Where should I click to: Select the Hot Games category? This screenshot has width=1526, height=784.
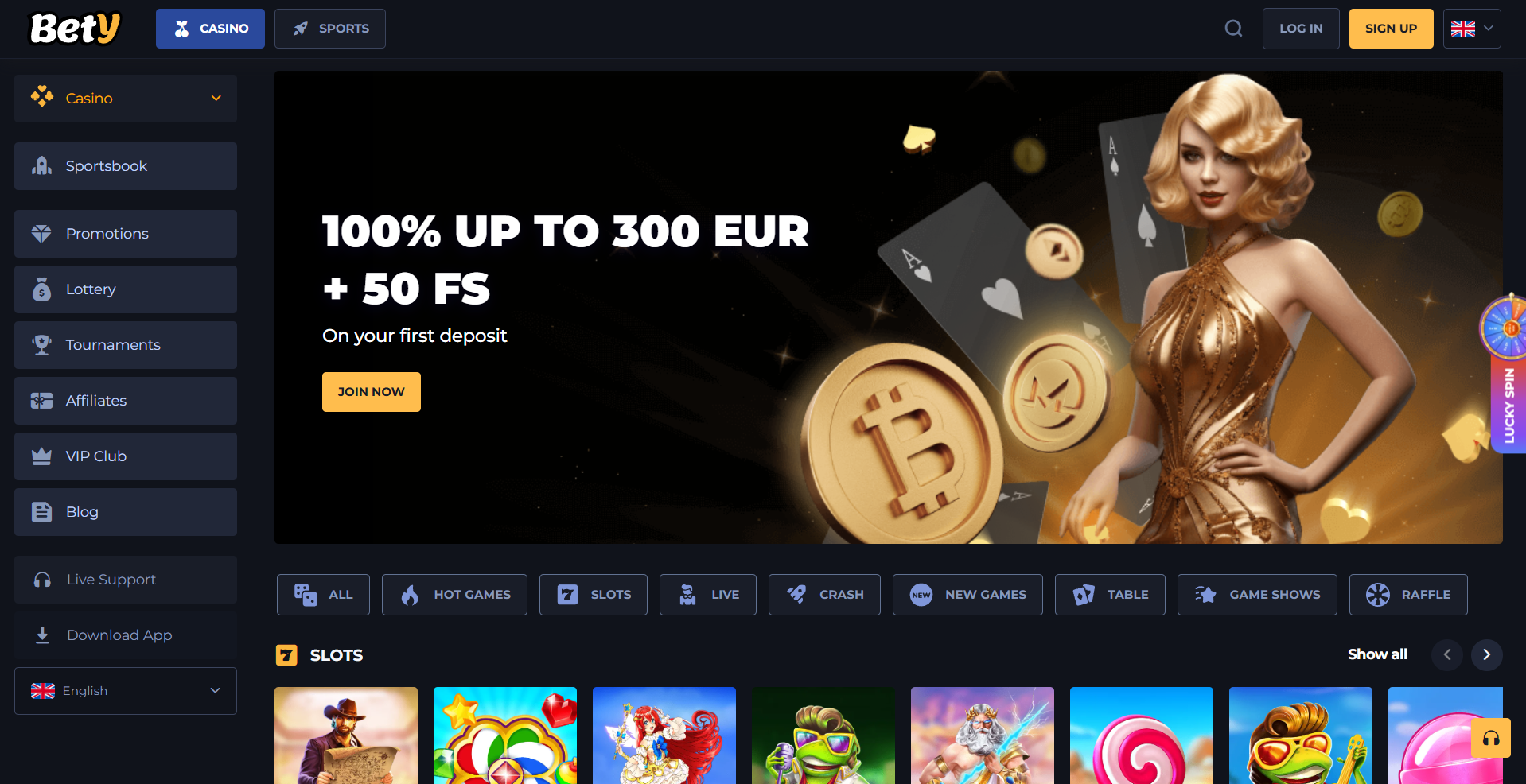454,595
